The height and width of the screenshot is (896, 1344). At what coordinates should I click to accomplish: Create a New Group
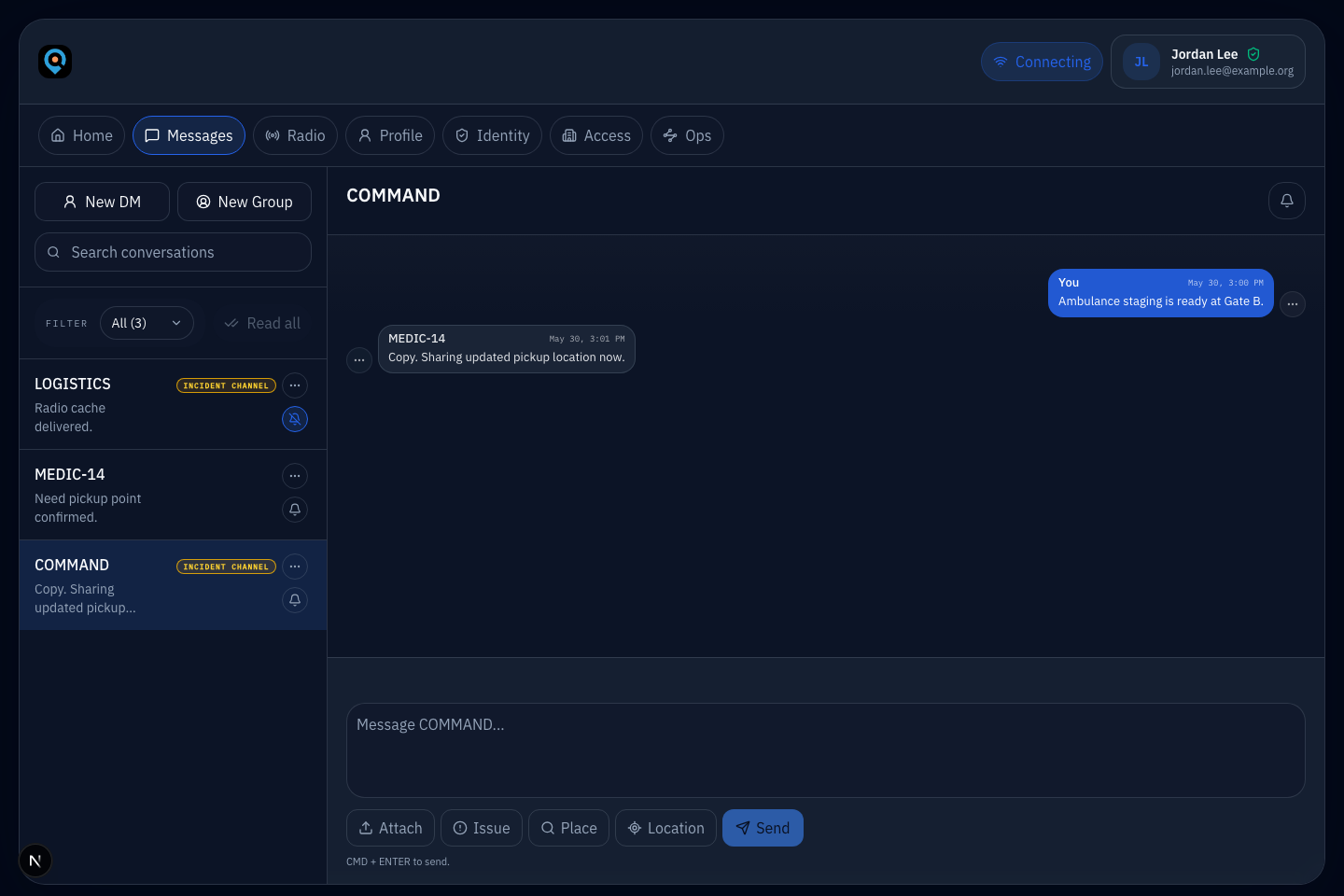(x=245, y=202)
